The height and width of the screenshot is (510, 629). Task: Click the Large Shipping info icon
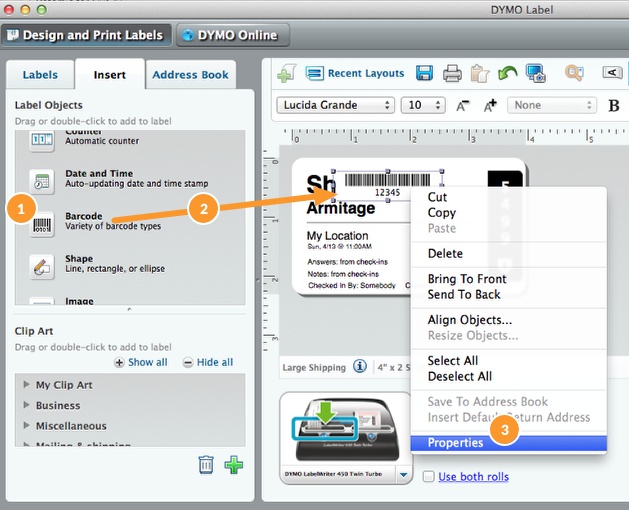360,366
